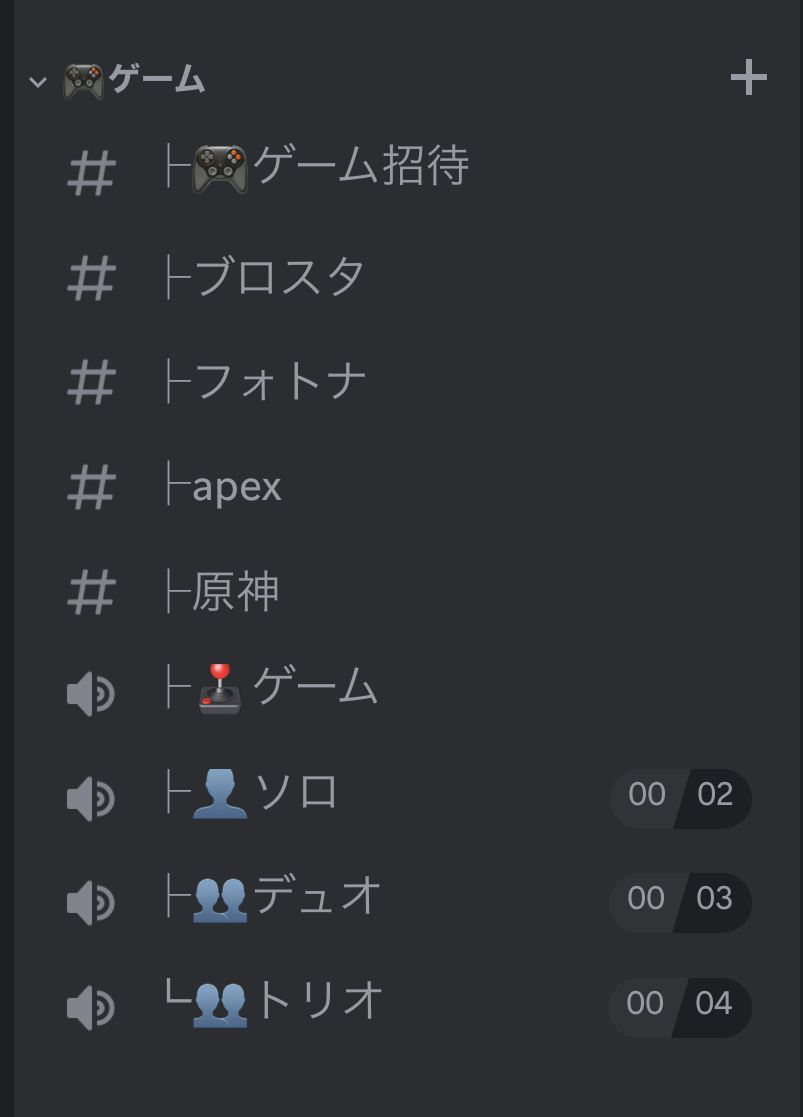803x1117 pixels.
Task: Click the speaker icon beside デュオ
Action: [x=90, y=903]
